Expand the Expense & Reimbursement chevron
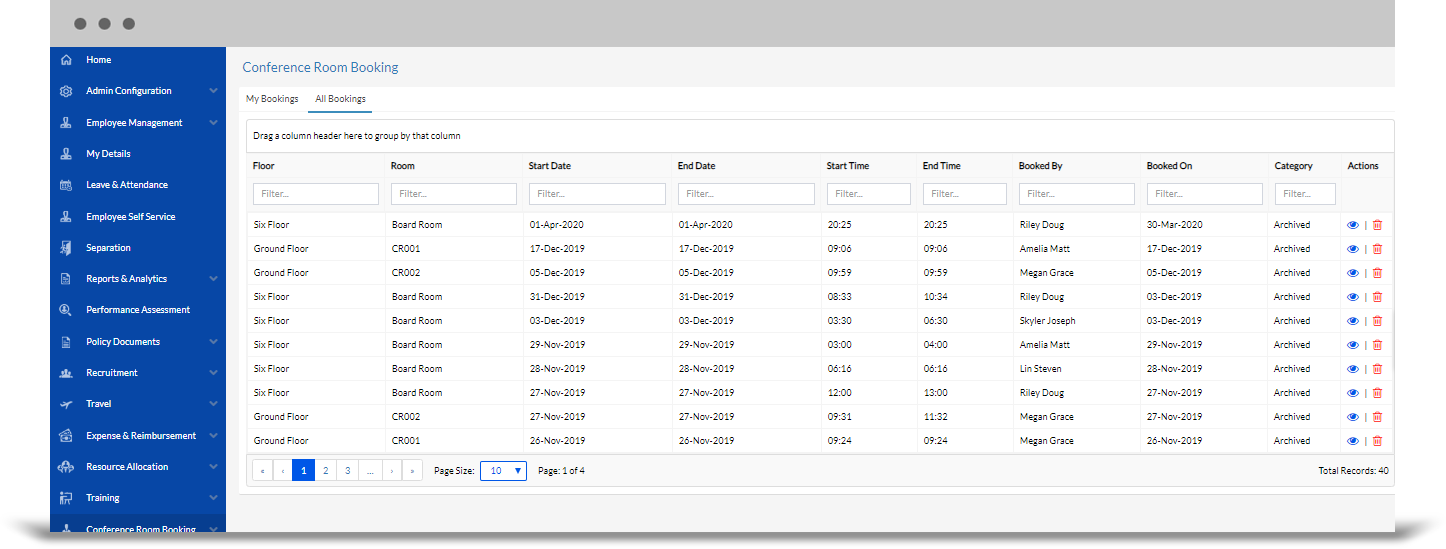Viewport: 1446px width, 549px height. point(213,436)
